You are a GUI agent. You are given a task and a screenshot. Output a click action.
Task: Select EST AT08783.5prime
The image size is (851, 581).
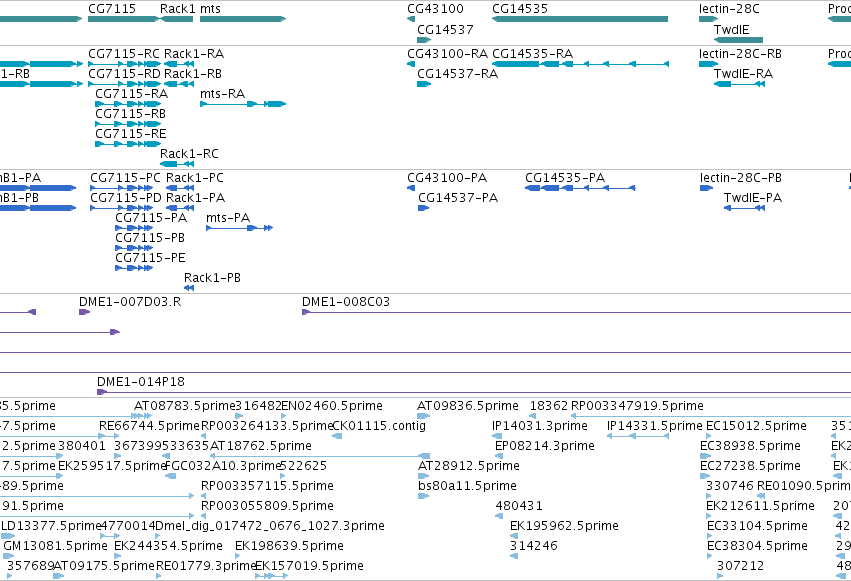coord(185,406)
